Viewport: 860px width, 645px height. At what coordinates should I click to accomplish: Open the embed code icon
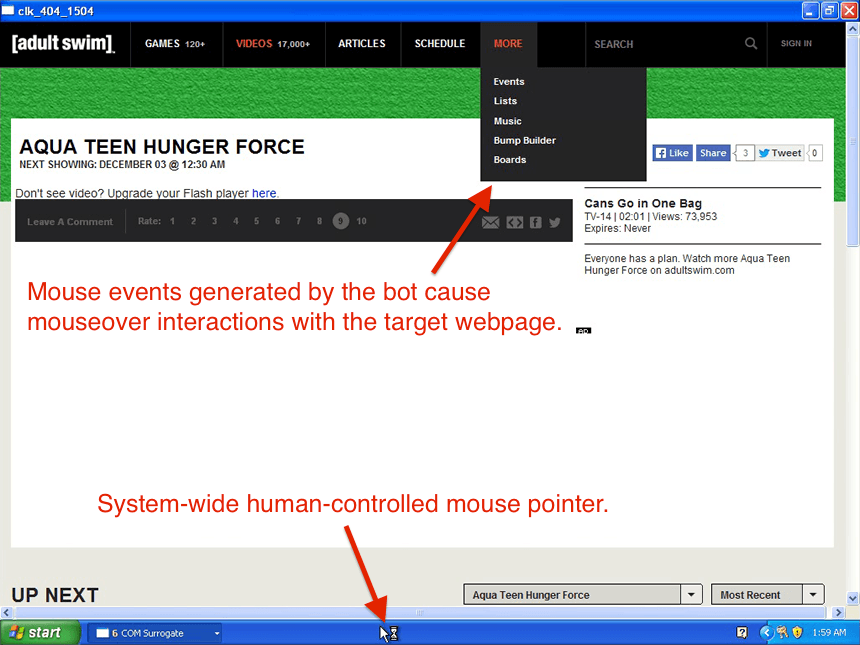[x=514, y=222]
